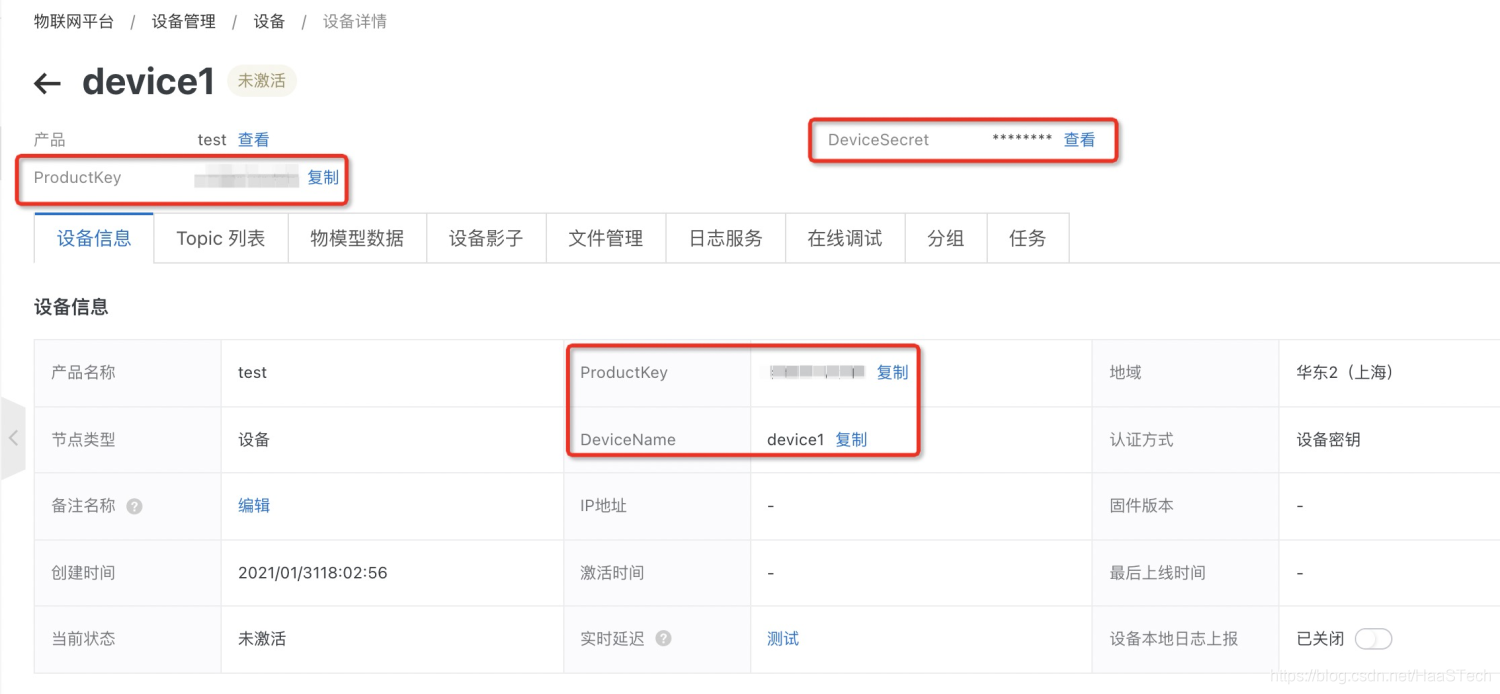
Task: Click the back arrow beside device1
Action: (47, 83)
